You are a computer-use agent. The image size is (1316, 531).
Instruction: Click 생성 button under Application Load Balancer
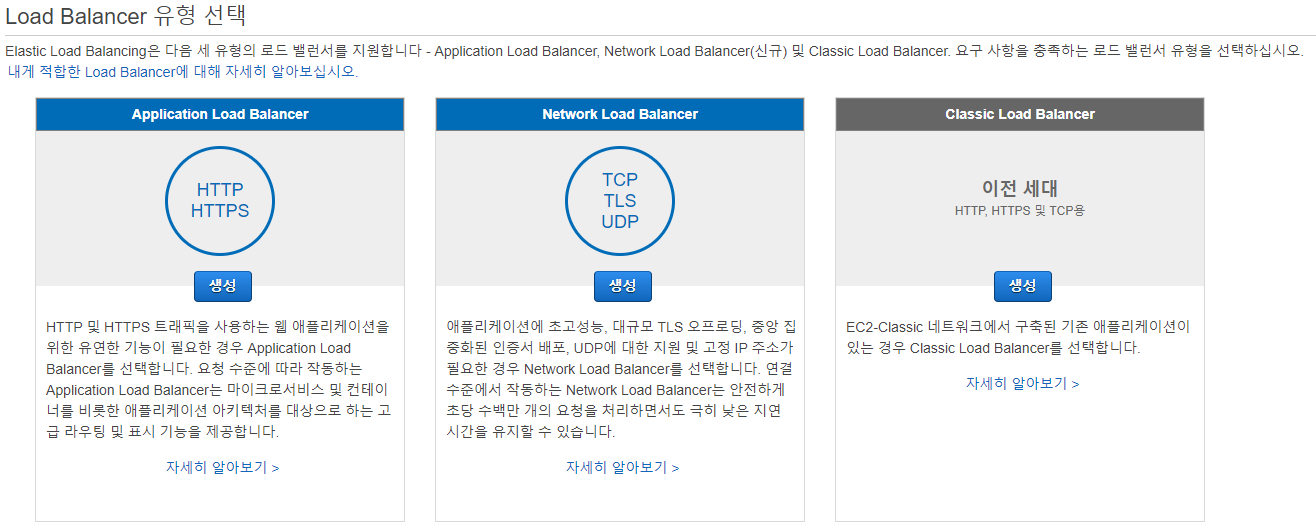222,286
